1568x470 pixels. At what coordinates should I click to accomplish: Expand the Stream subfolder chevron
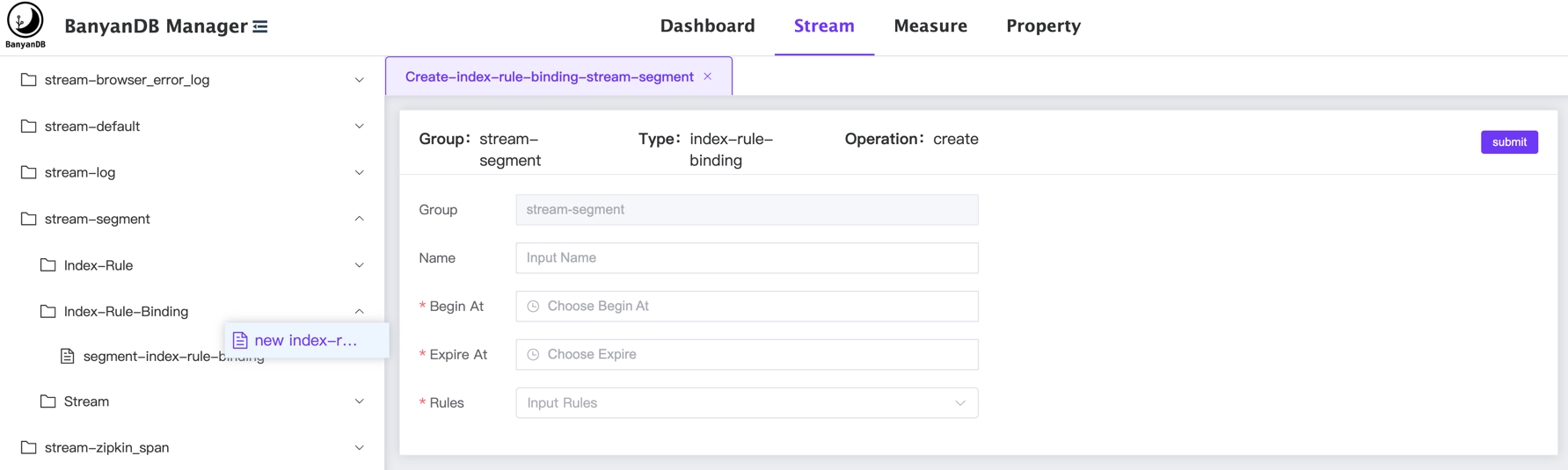[359, 401]
